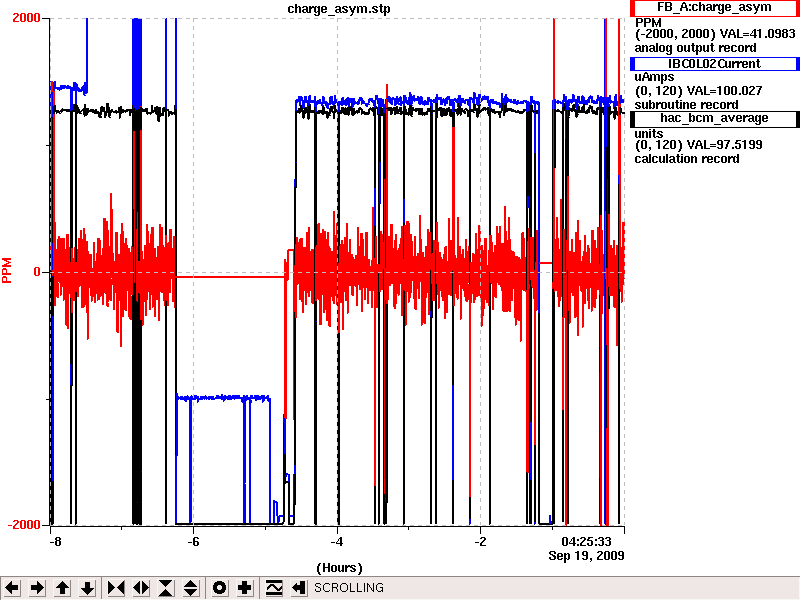Click the -2000 y-axis tick label
The height and width of the screenshot is (600, 800).
[23, 526]
